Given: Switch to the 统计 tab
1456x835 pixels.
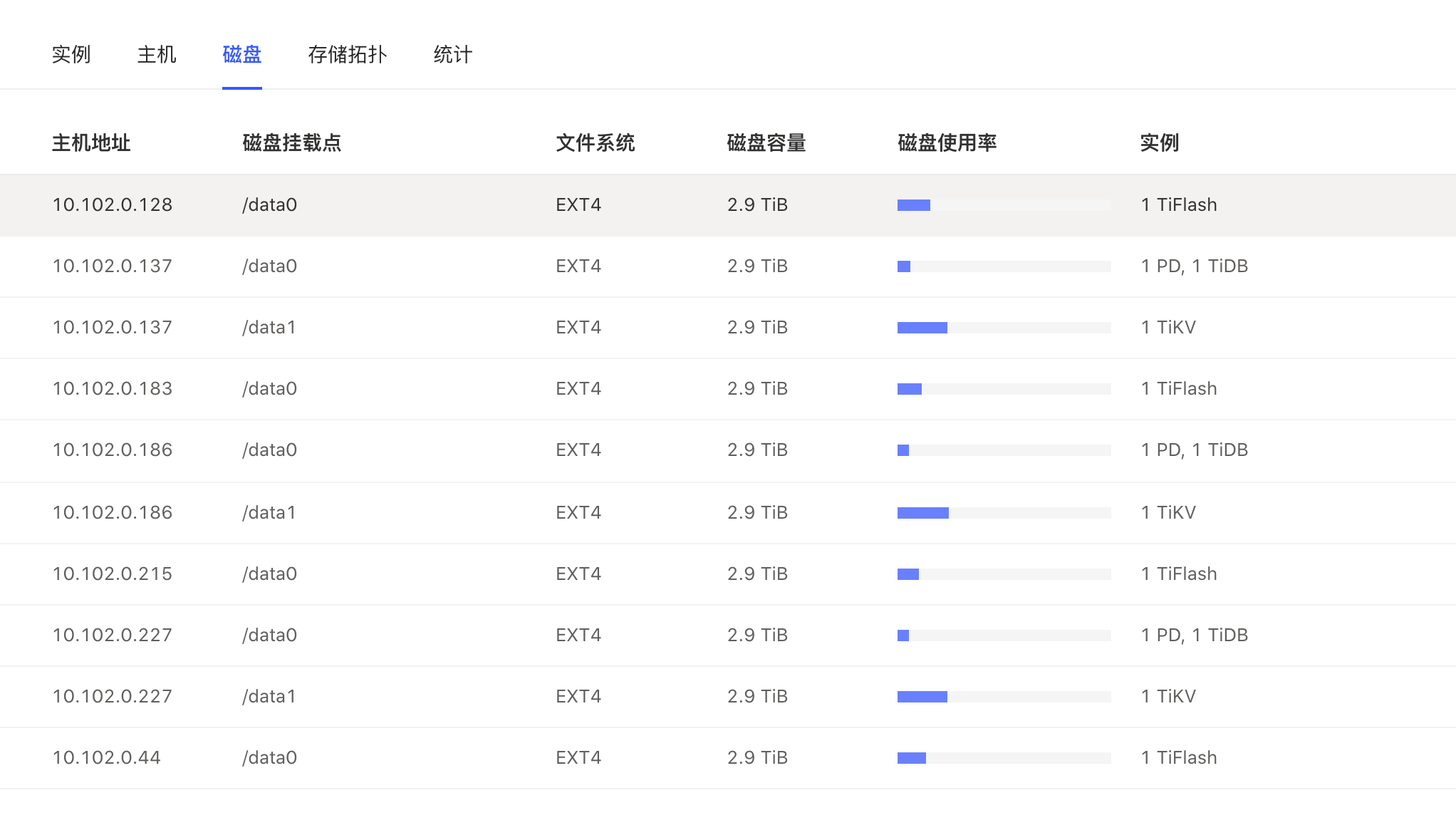Looking at the screenshot, I should coord(453,54).
